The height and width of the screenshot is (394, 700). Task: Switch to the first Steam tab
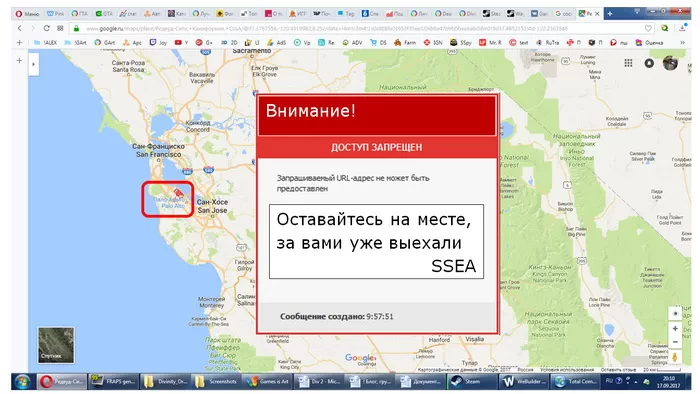click(x=492, y=14)
